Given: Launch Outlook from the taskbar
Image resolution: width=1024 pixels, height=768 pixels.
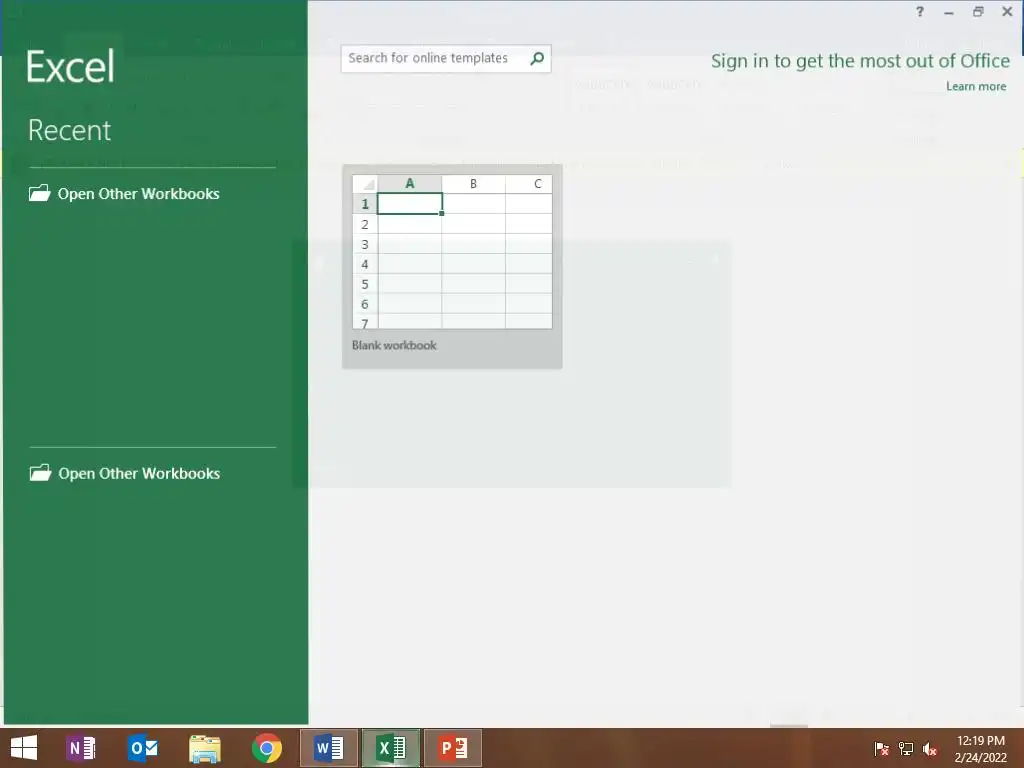Looking at the screenshot, I should tap(143, 748).
